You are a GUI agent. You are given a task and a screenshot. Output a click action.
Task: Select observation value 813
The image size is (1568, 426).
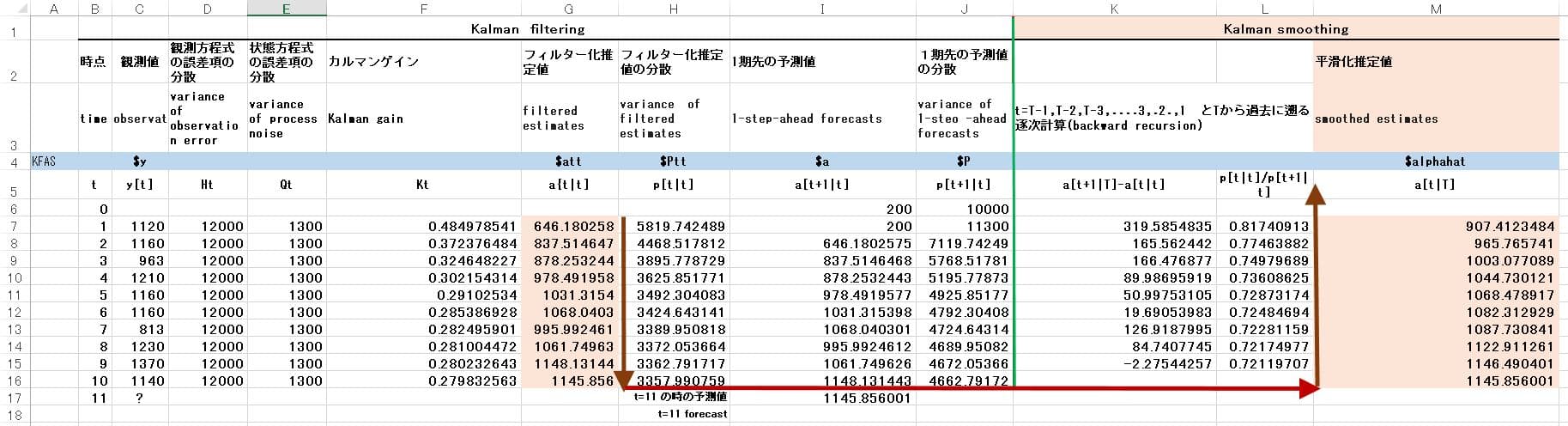(x=150, y=330)
